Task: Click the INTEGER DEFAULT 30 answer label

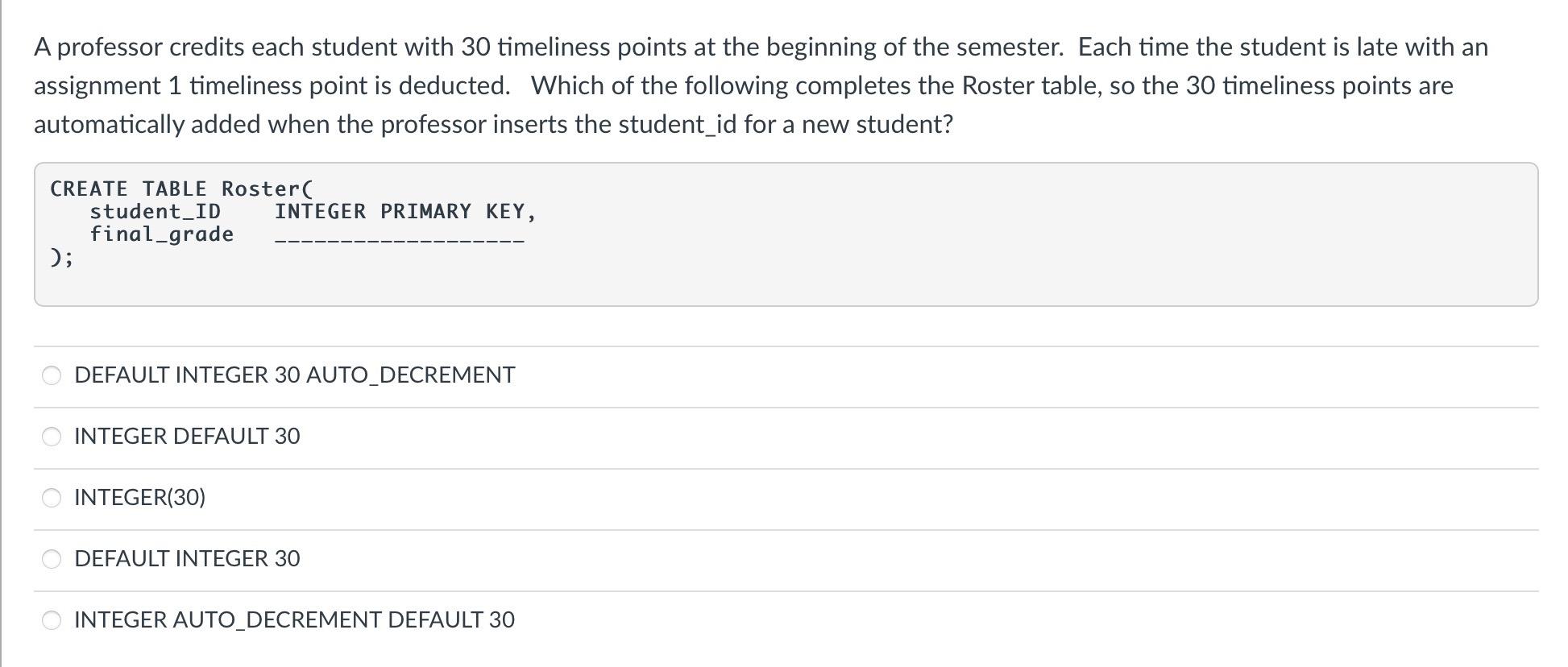Action: pos(186,436)
